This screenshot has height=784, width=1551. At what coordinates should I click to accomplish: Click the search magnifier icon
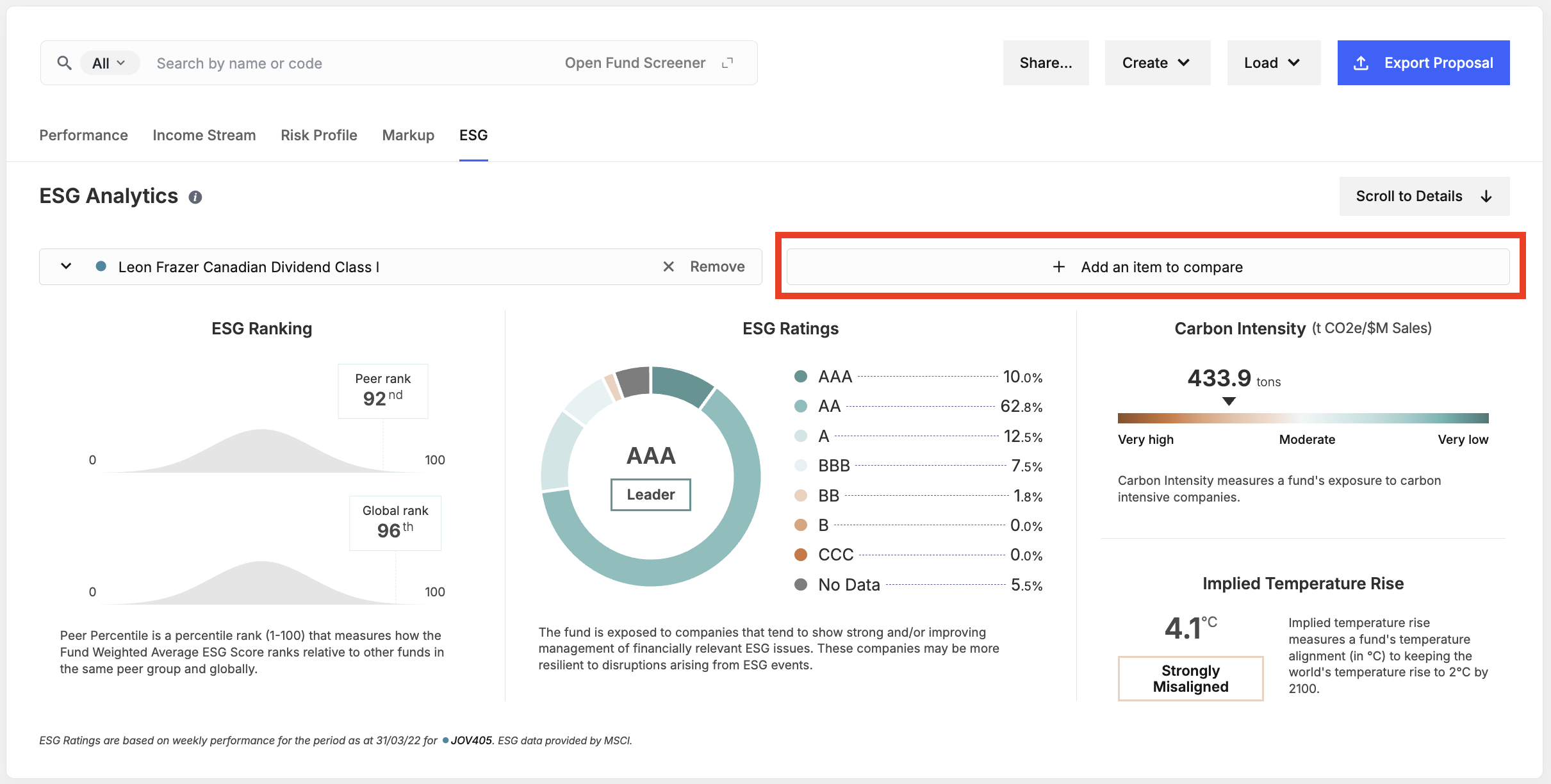pyautogui.click(x=64, y=63)
